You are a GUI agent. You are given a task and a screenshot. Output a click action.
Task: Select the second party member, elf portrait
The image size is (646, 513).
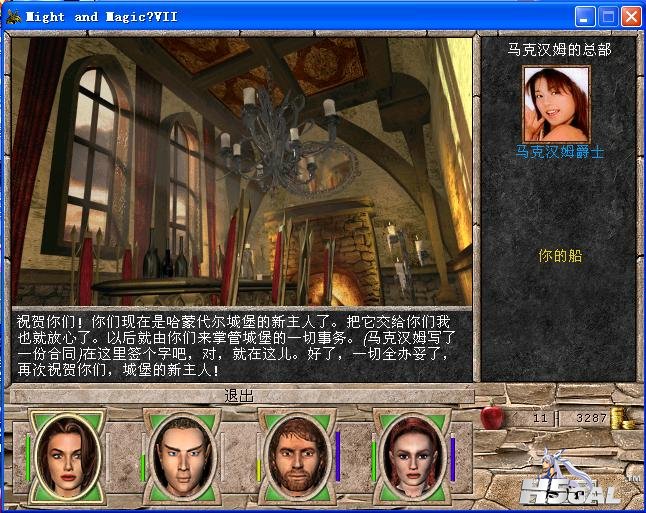[x=183, y=457]
